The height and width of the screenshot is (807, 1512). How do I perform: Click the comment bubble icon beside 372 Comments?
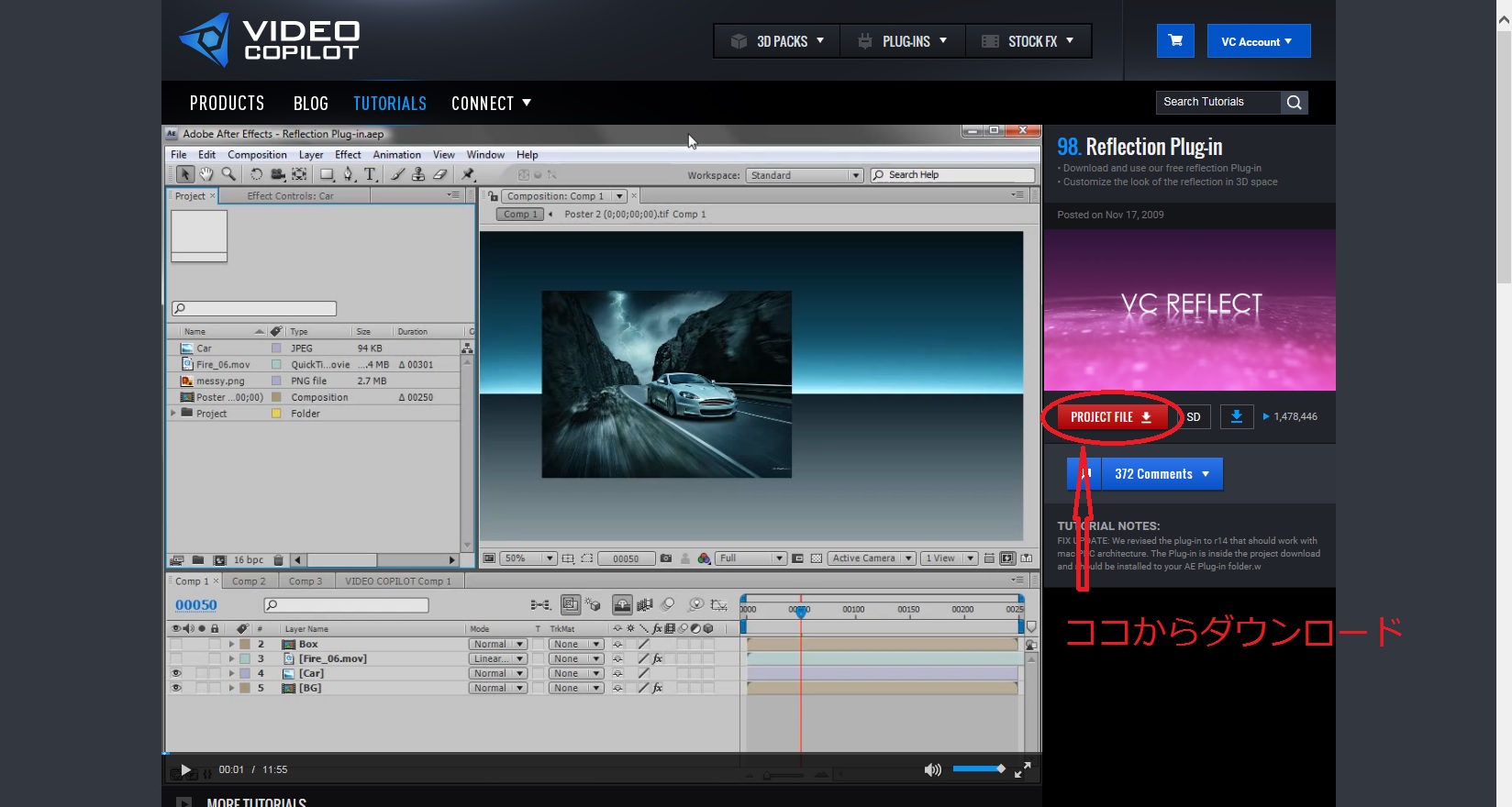pos(1084,474)
